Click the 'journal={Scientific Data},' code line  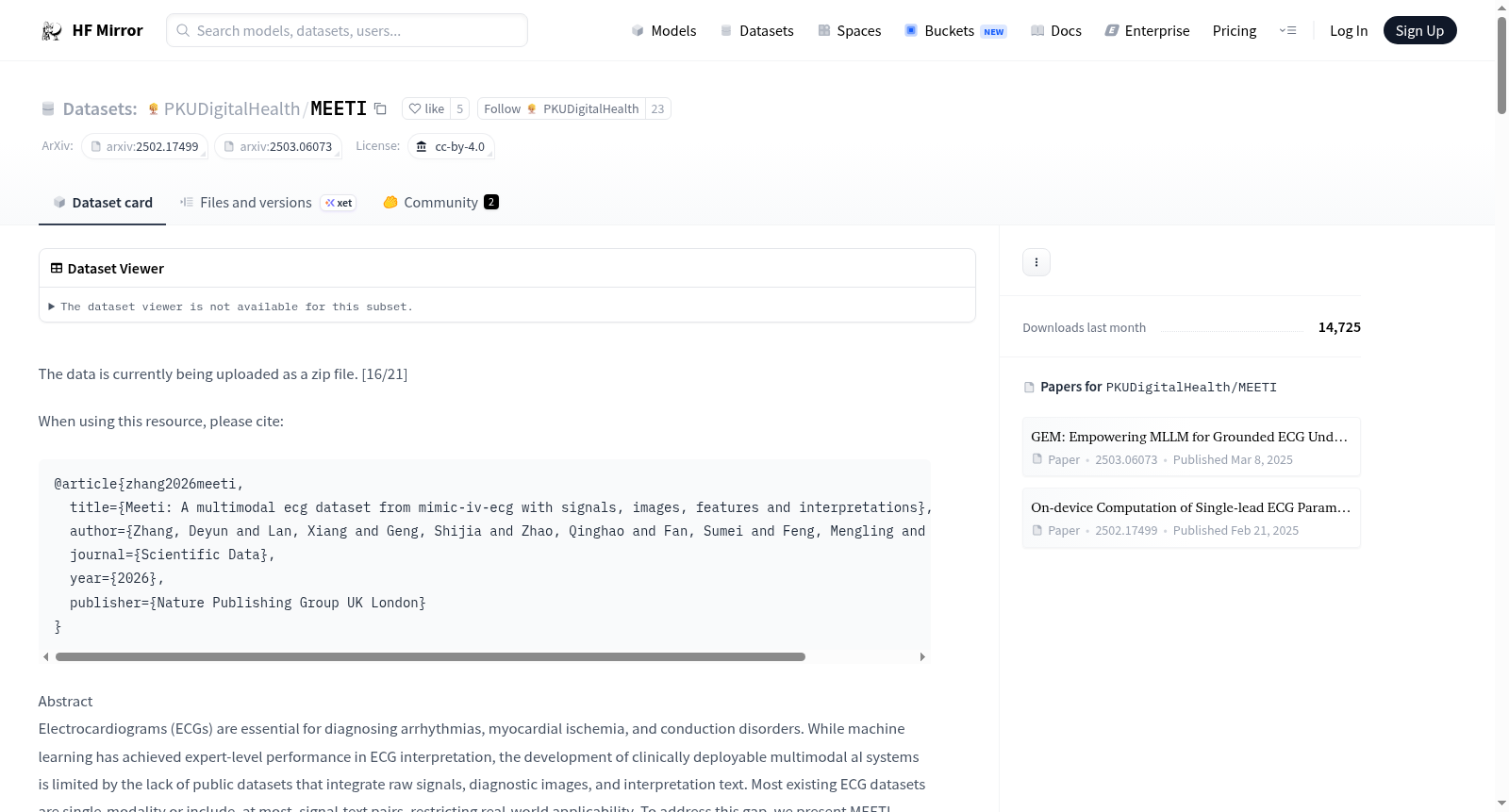click(173, 555)
